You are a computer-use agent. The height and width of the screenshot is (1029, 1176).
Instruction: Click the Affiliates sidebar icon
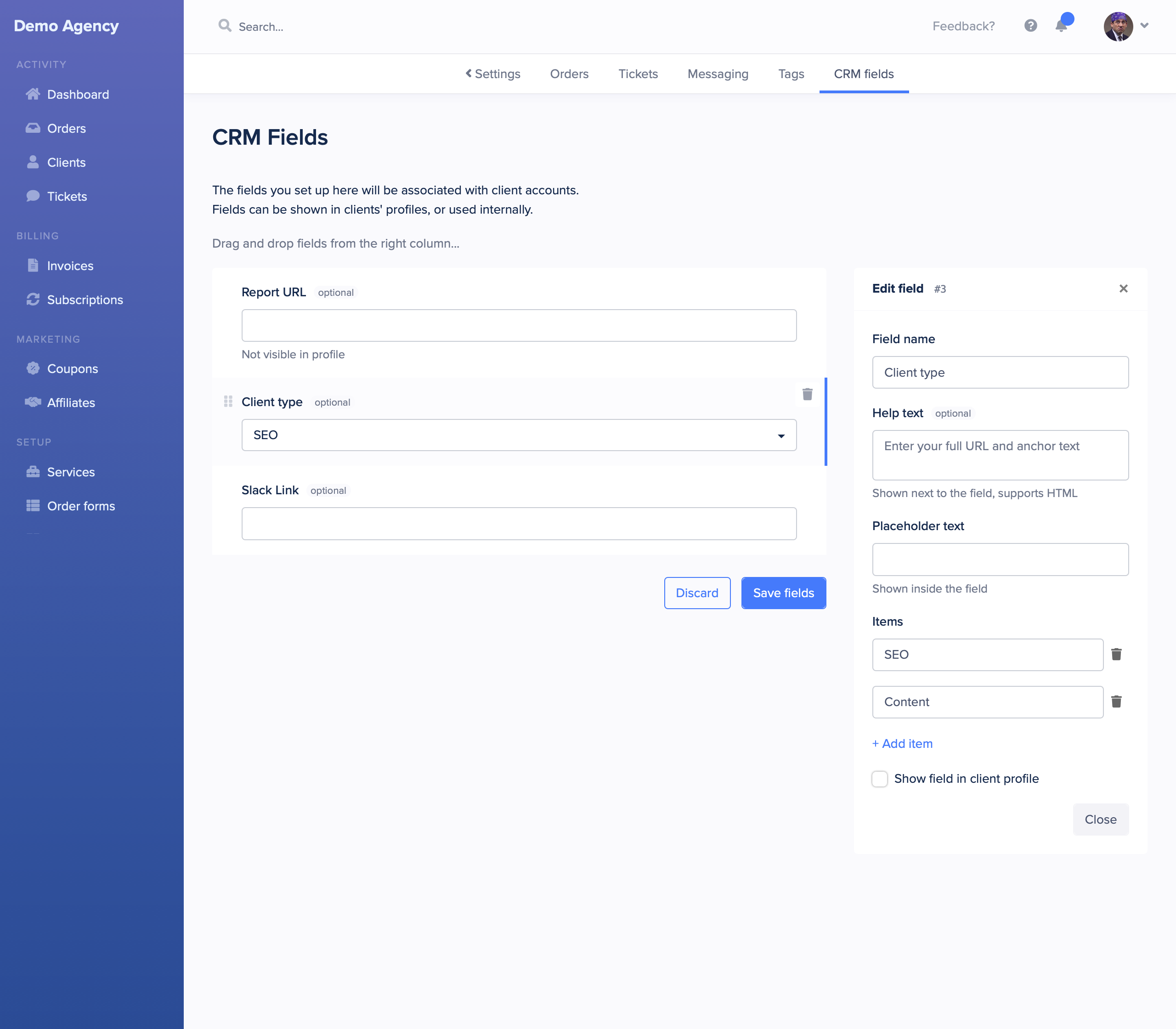32,402
